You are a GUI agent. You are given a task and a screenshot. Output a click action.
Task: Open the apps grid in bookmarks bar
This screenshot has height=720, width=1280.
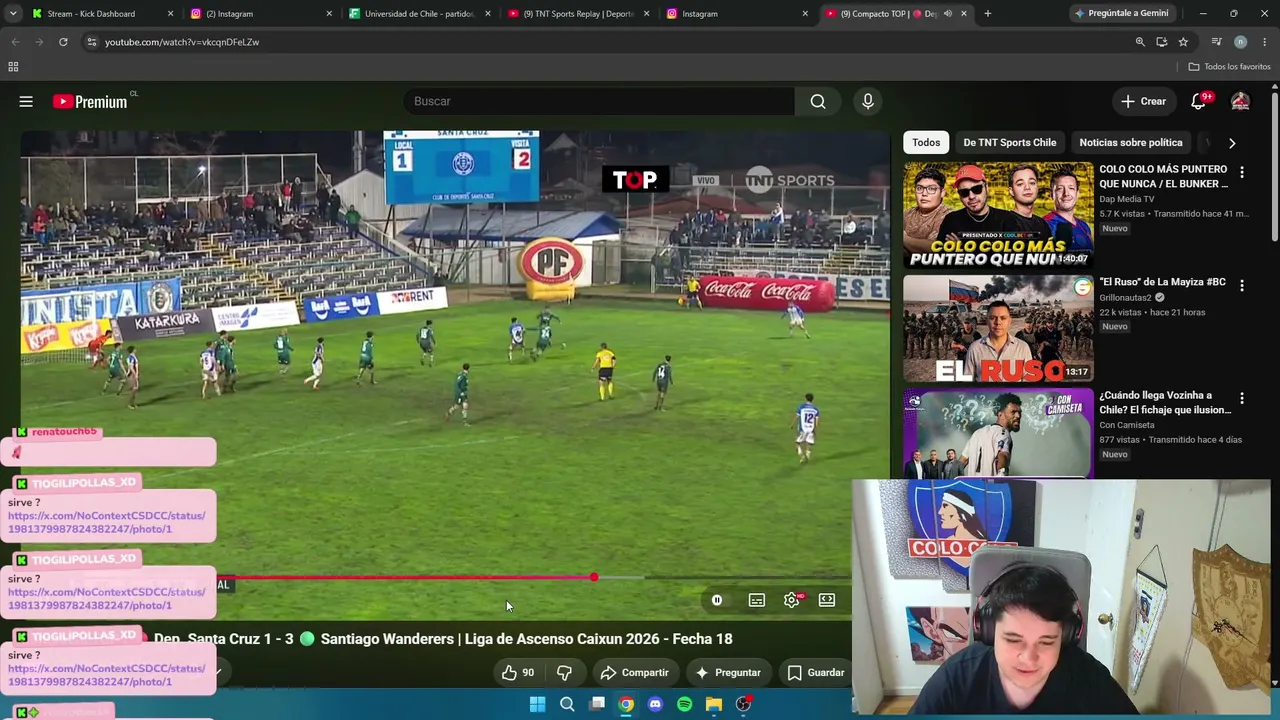(x=13, y=67)
